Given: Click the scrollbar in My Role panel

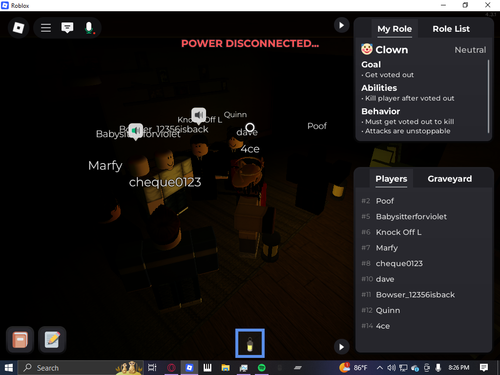Looking at the screenshot, I should pyautogui.click(x=488, y=97).
